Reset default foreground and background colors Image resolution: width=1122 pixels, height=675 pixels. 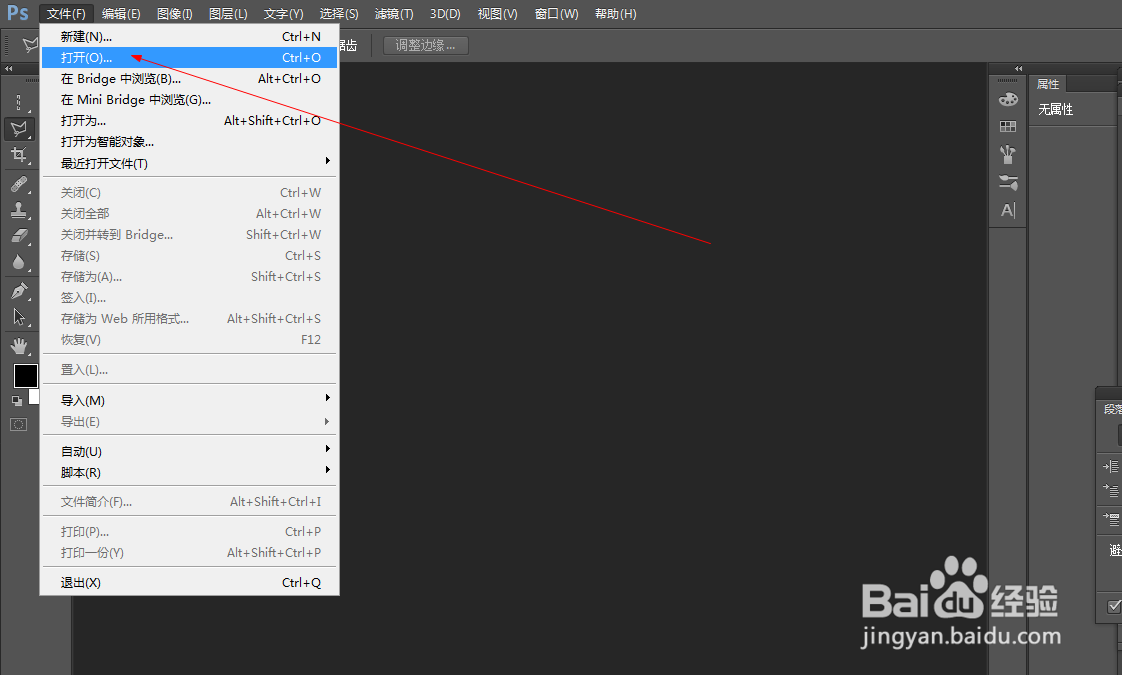(x=16, y=401)
